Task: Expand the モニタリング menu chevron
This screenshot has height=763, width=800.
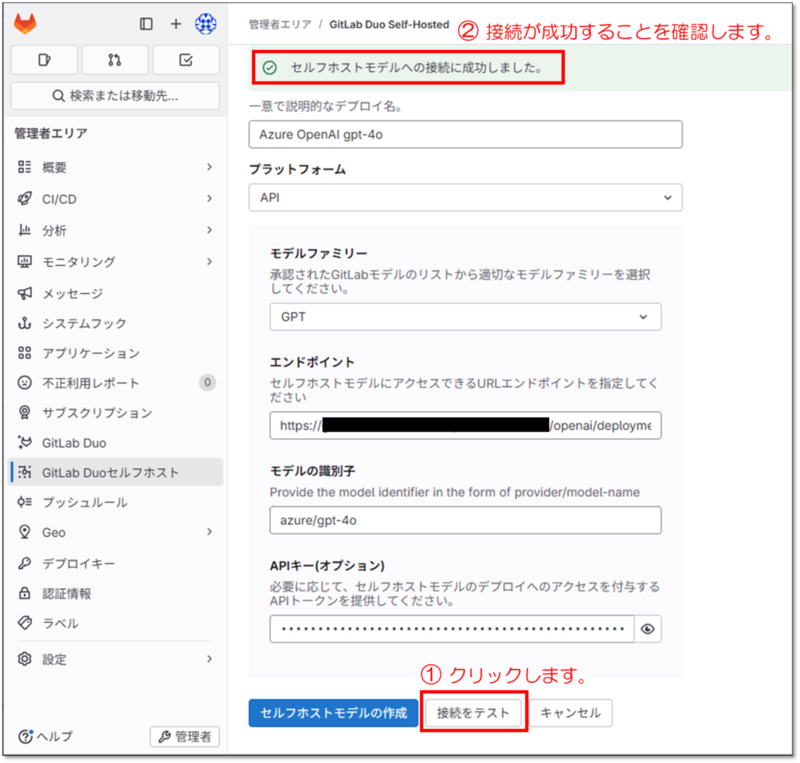Action: tap(209, 262)
